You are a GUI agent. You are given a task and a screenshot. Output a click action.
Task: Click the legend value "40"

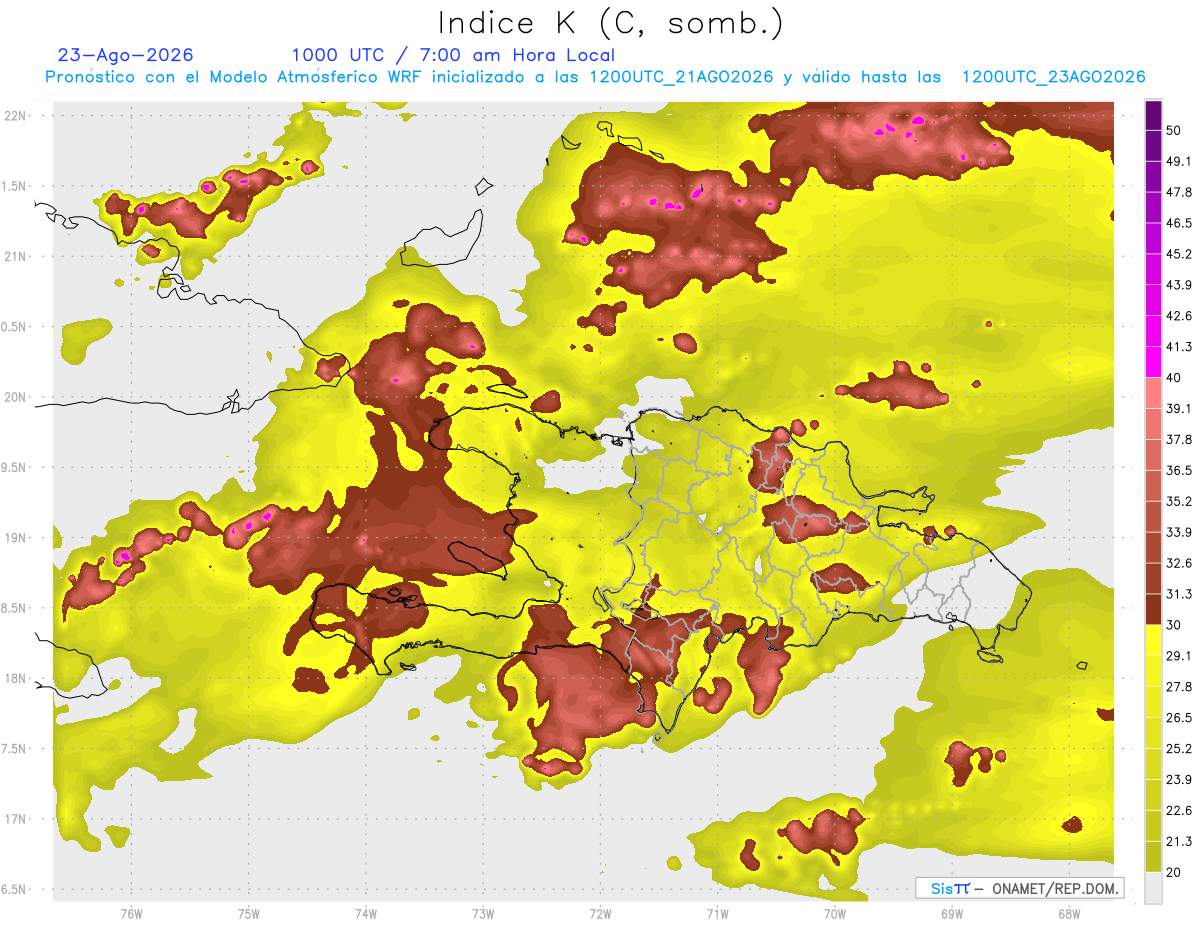1175,378
